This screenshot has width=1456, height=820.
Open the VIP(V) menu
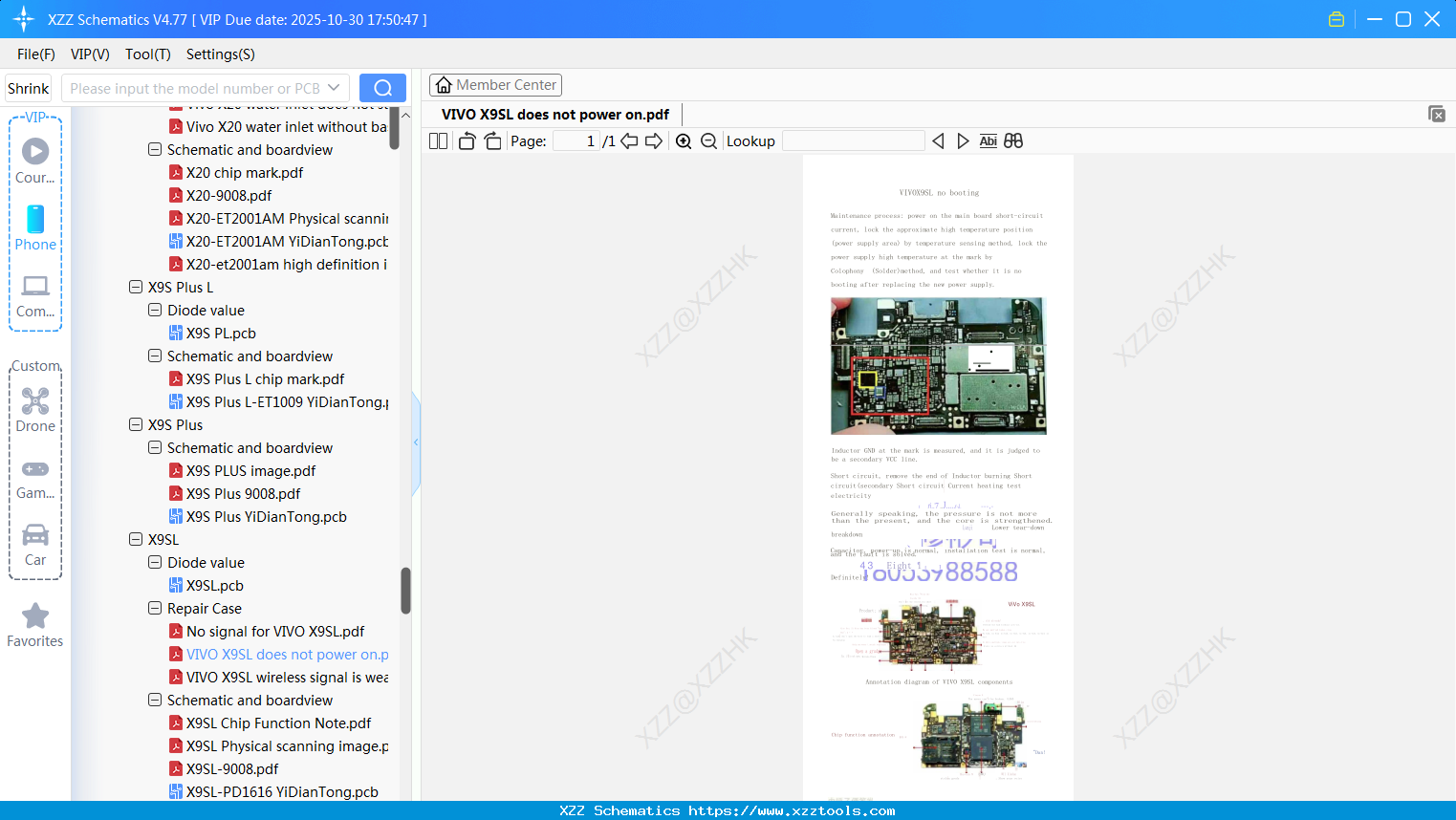tap(90, 54)
